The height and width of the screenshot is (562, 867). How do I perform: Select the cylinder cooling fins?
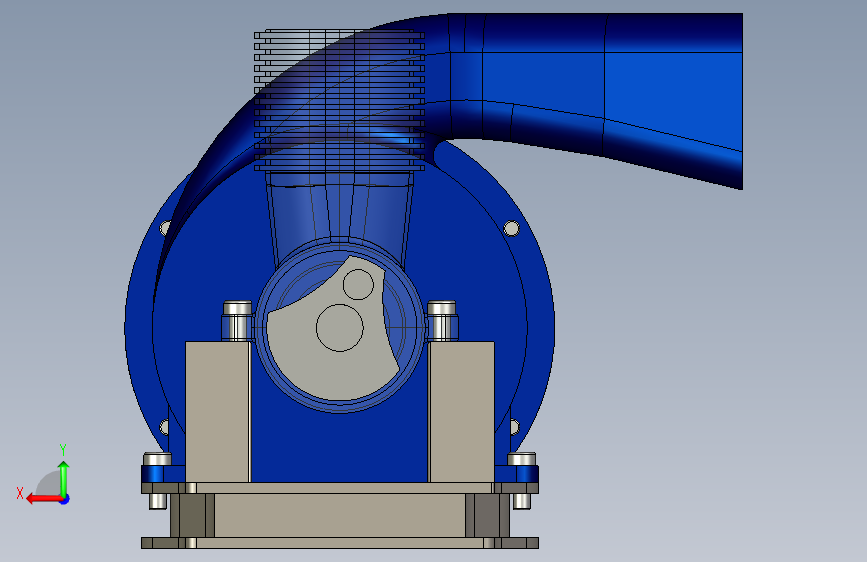click(339, 100)
